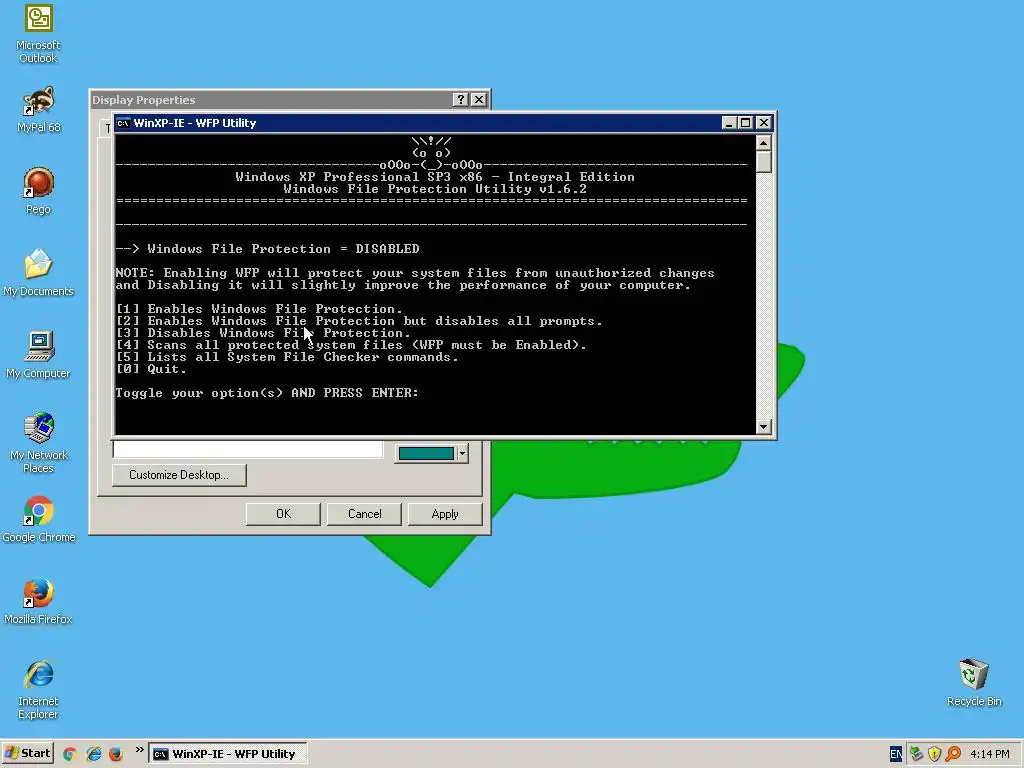The width and height of the screenshot is (1024, 768).
Task: Click console scrollbar up arrow
Action: click(x=763, y=142)
